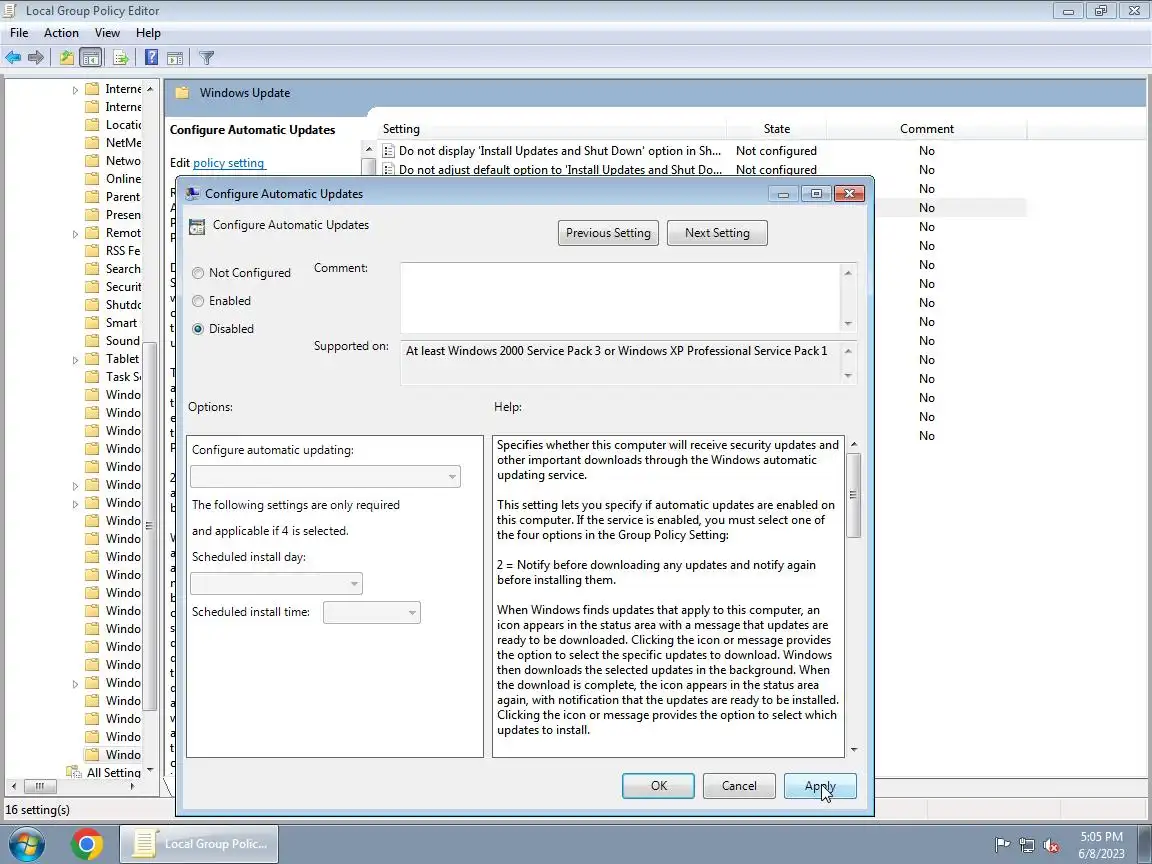Open the File menu
Viewport: 1152px width, 864px height.
(x=19, y=33)
